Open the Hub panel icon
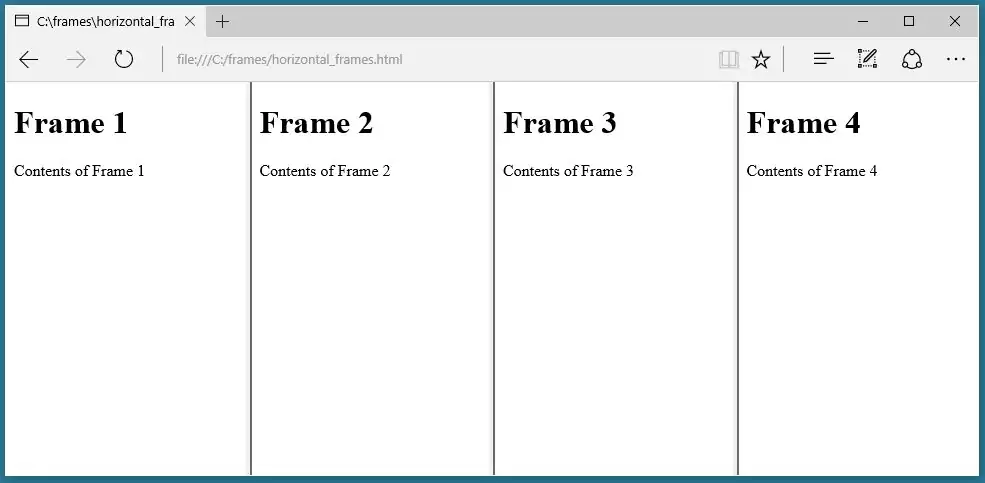Image resolution: width=985 pixels, height=483 pixels. tap(823, 60)
